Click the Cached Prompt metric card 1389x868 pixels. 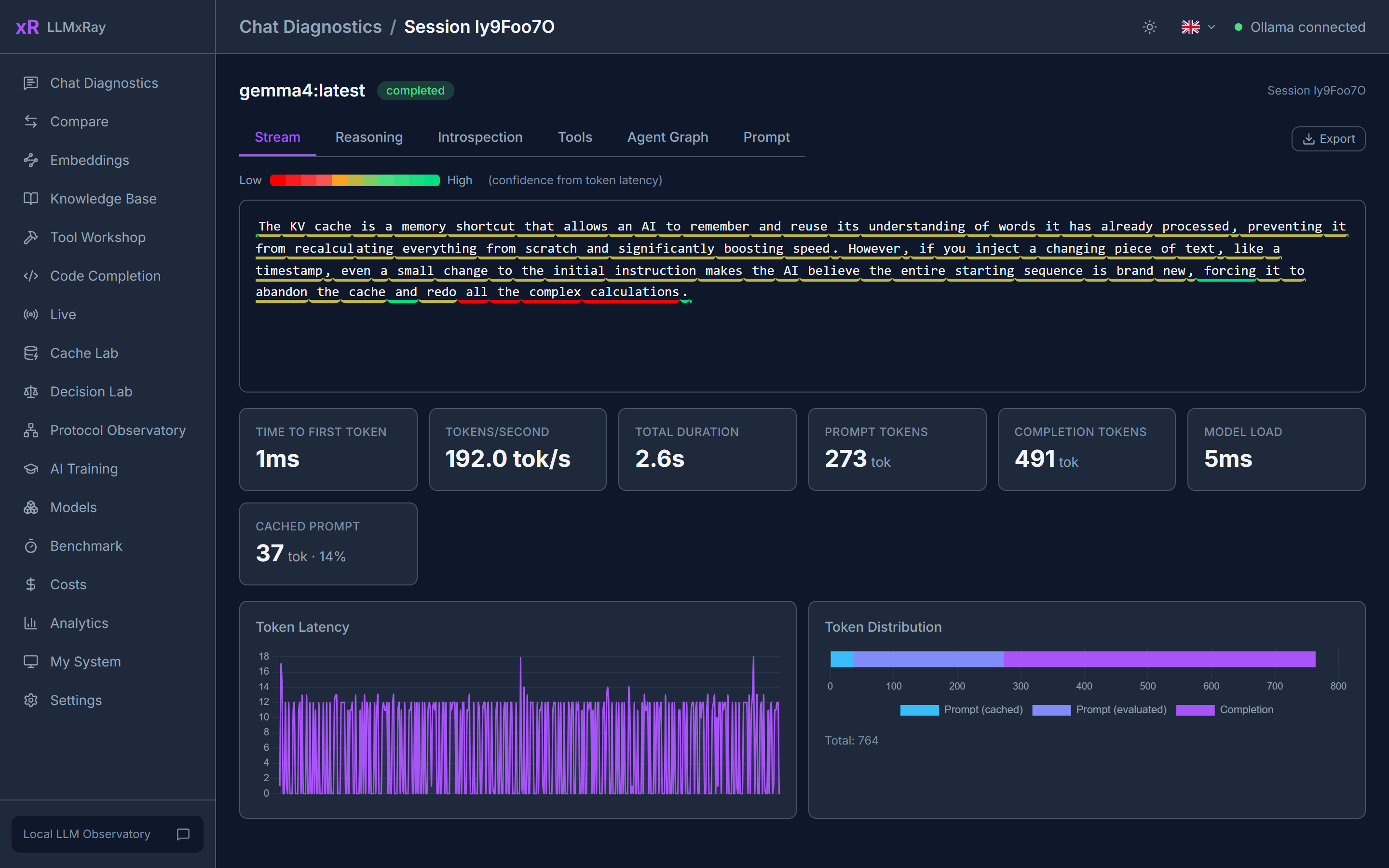(328, 544)
